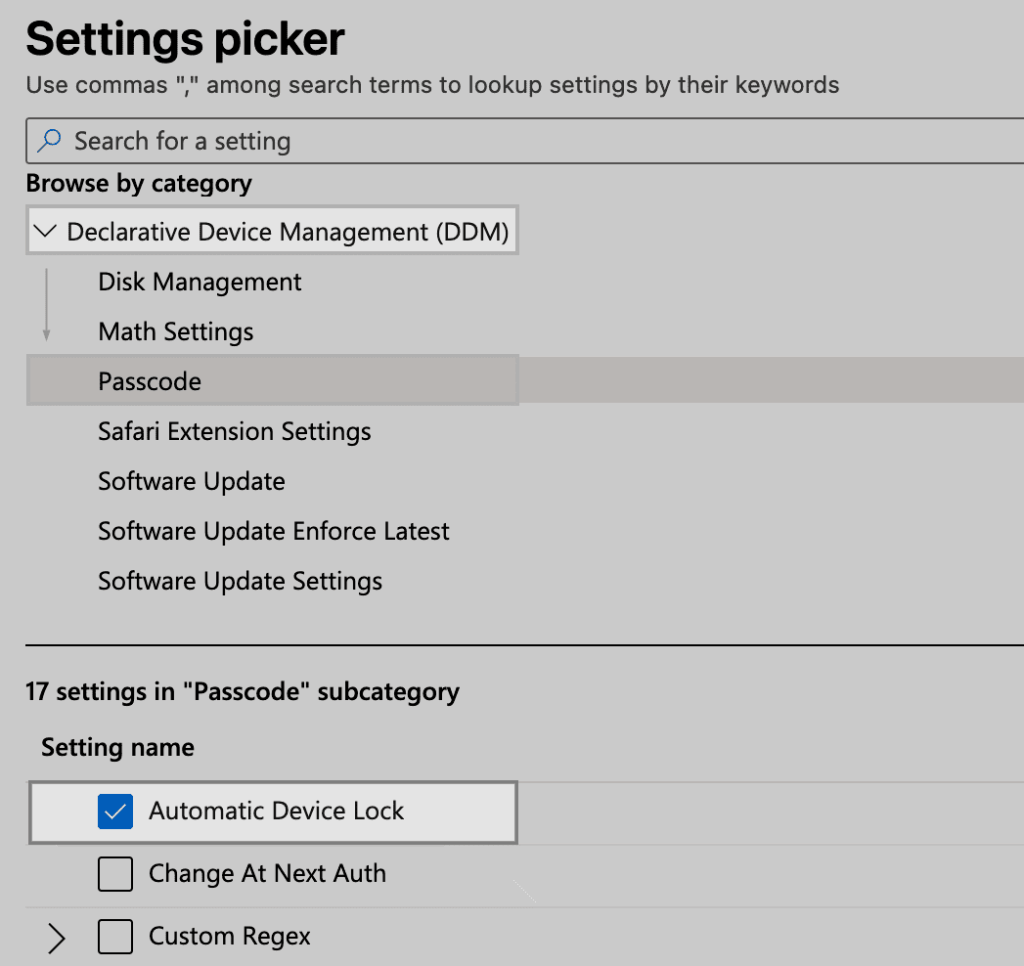Viewport: 1024px width, 966px height.
Task: Select Software Update Settings subcategory
Action: tap(240, 581)
